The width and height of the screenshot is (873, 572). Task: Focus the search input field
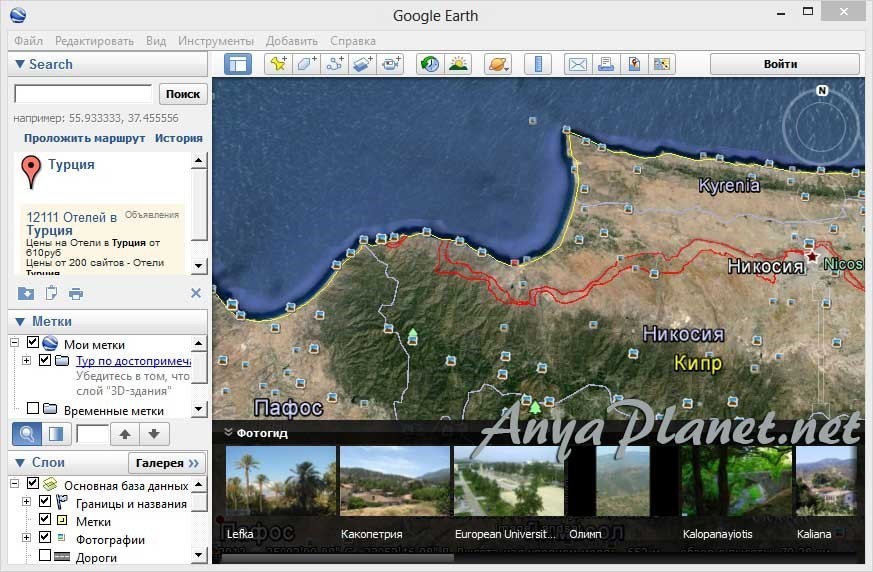[x=83, y=94]
